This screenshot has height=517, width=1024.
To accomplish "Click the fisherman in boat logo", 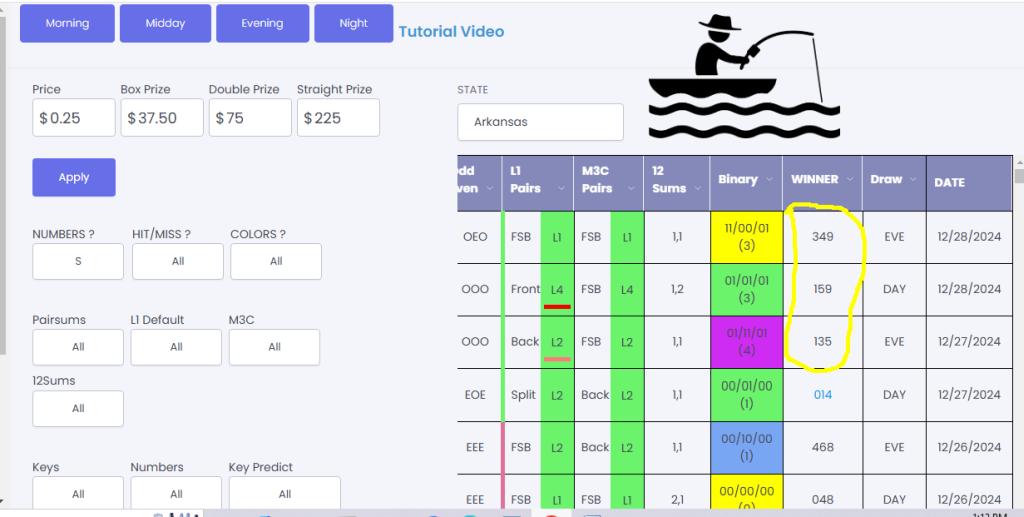I will (744, 76).
